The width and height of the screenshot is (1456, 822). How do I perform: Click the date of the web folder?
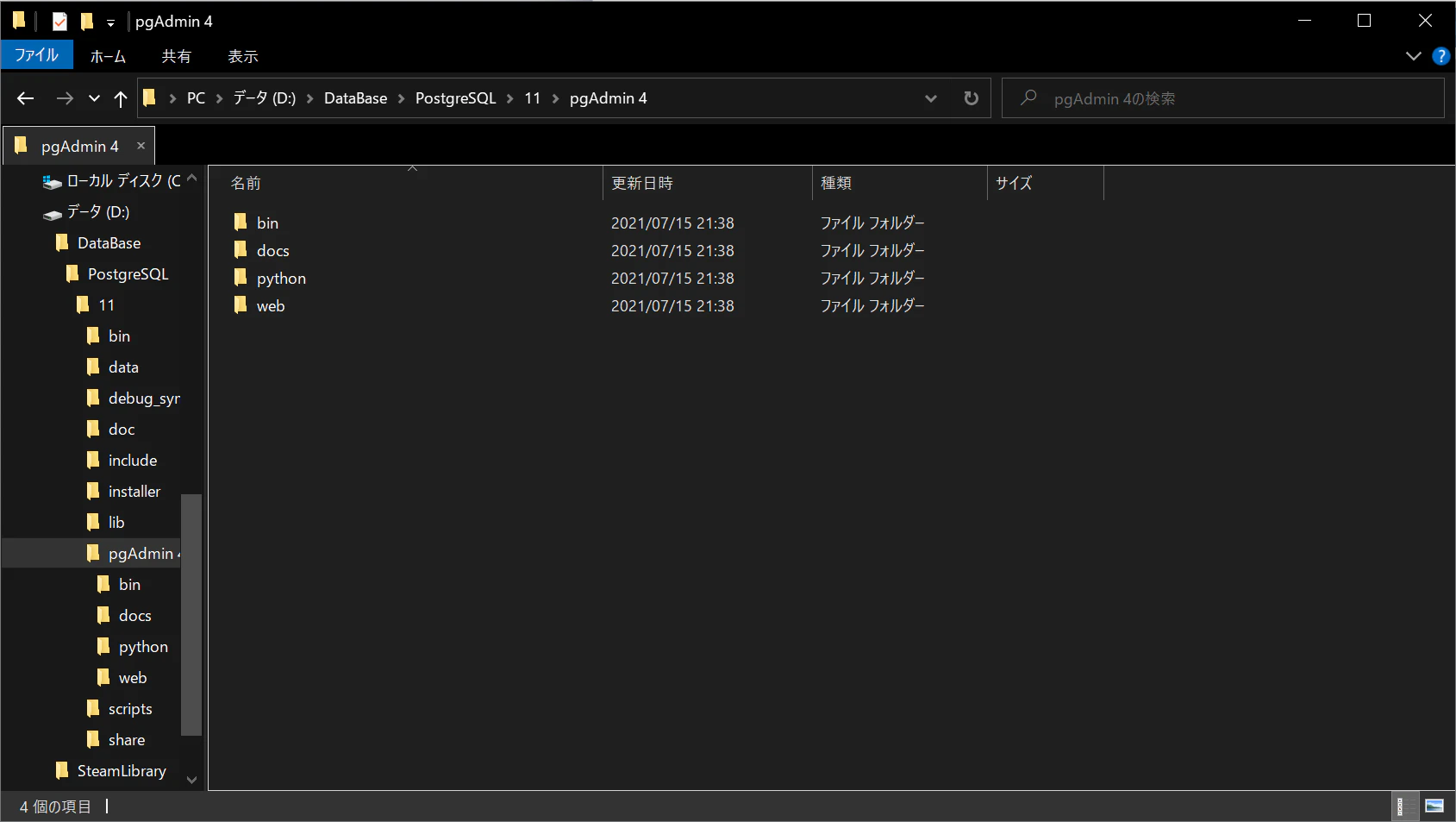(x=672, y=306)
